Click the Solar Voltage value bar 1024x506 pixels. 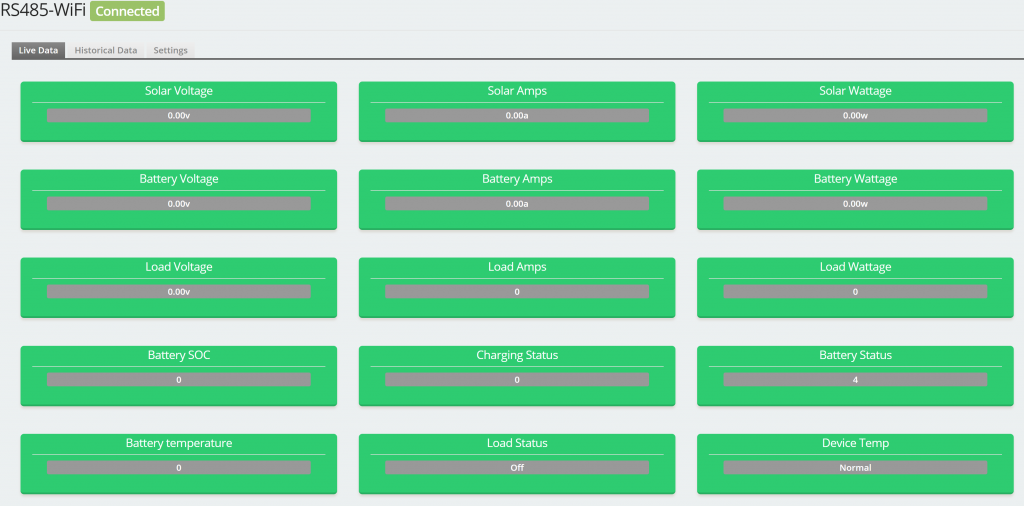pos(178,116)
